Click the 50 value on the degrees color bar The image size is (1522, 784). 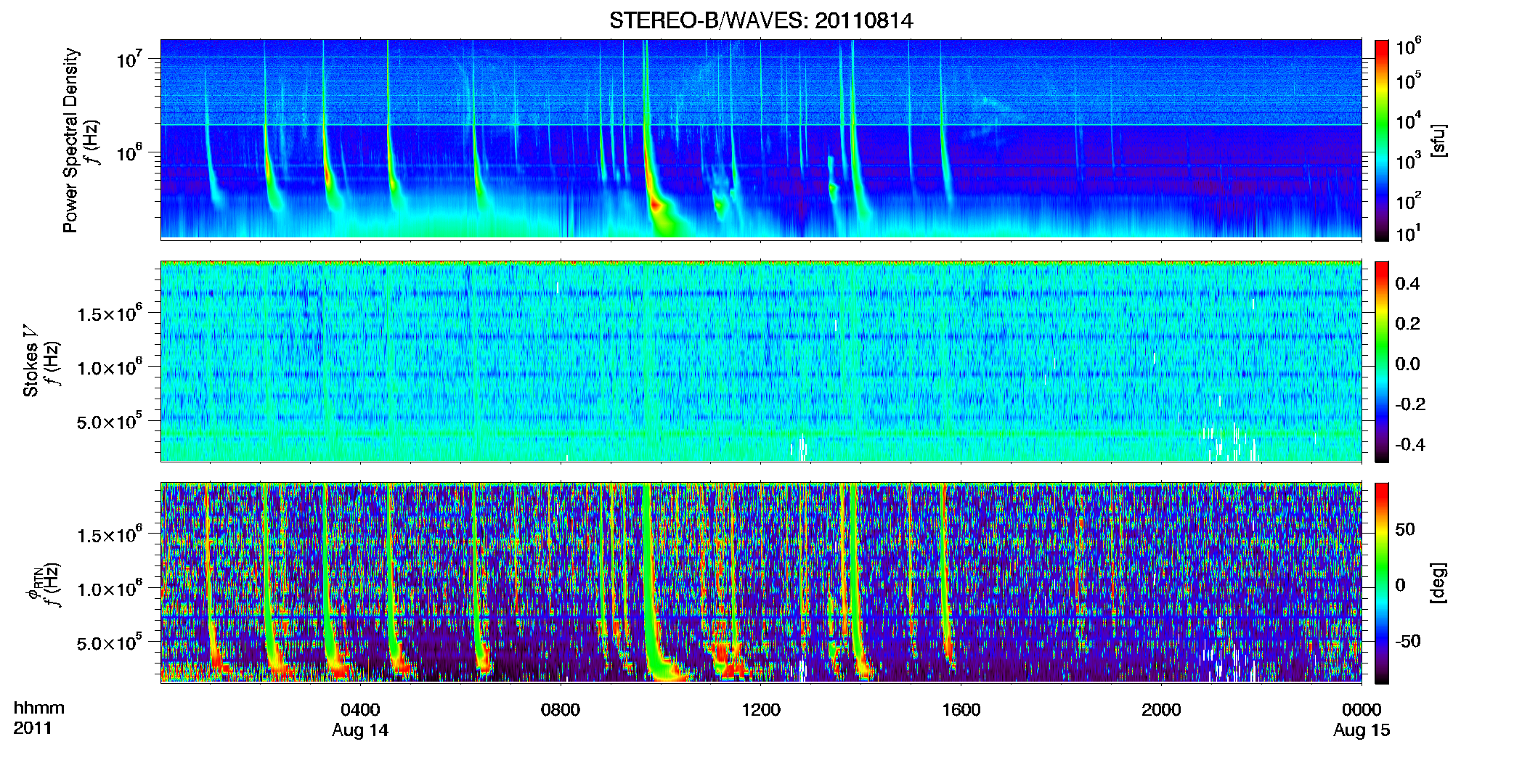coord(1405,529)
